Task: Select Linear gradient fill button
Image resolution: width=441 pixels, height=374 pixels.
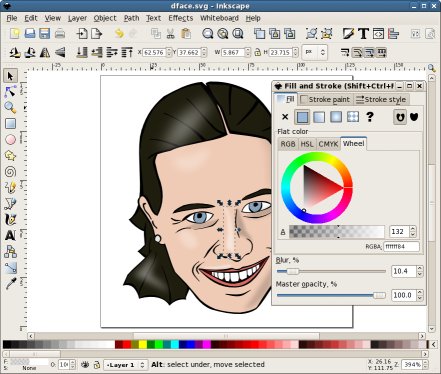Action: (319, 117)
